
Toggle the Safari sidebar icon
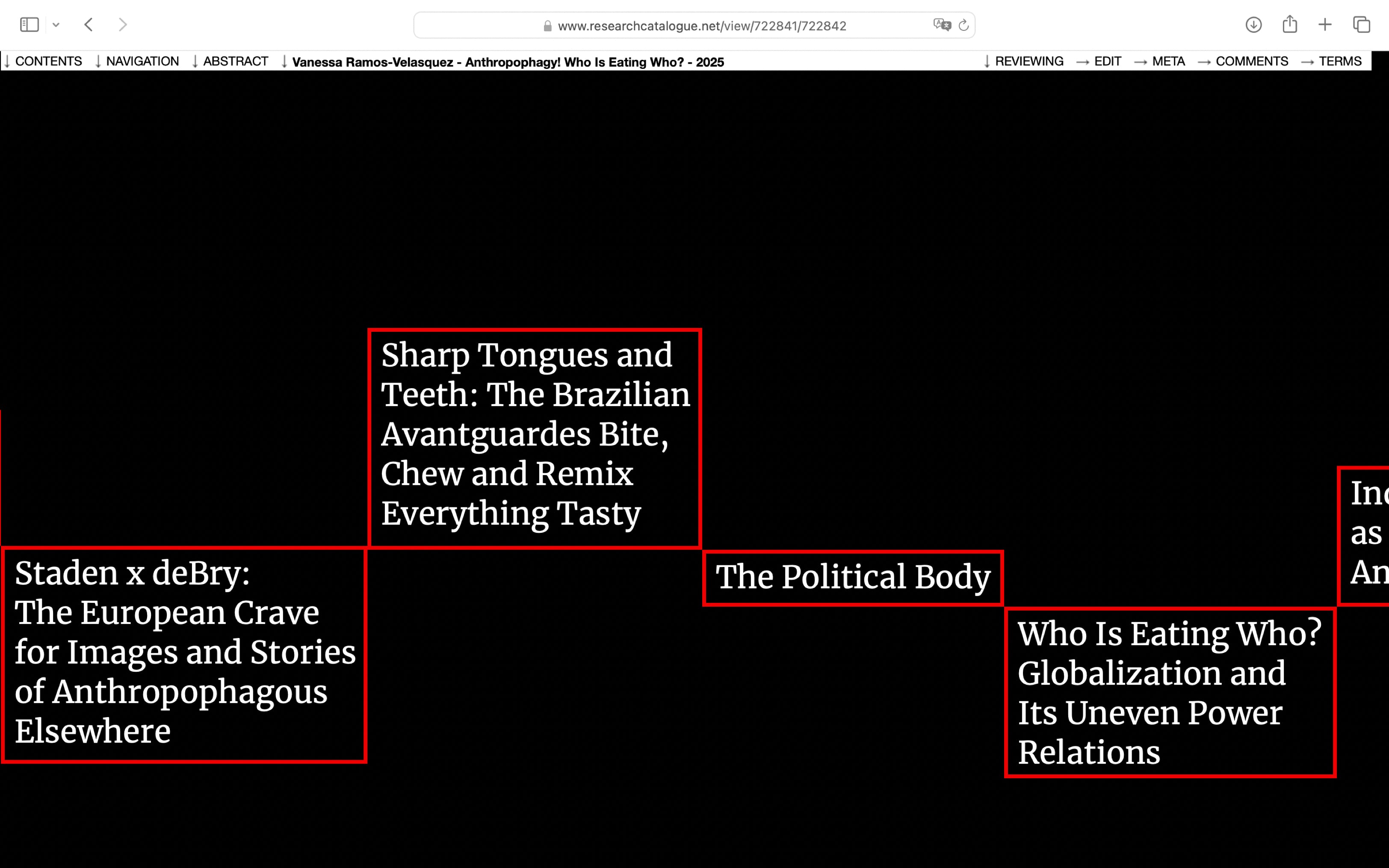tap(29, 25)
